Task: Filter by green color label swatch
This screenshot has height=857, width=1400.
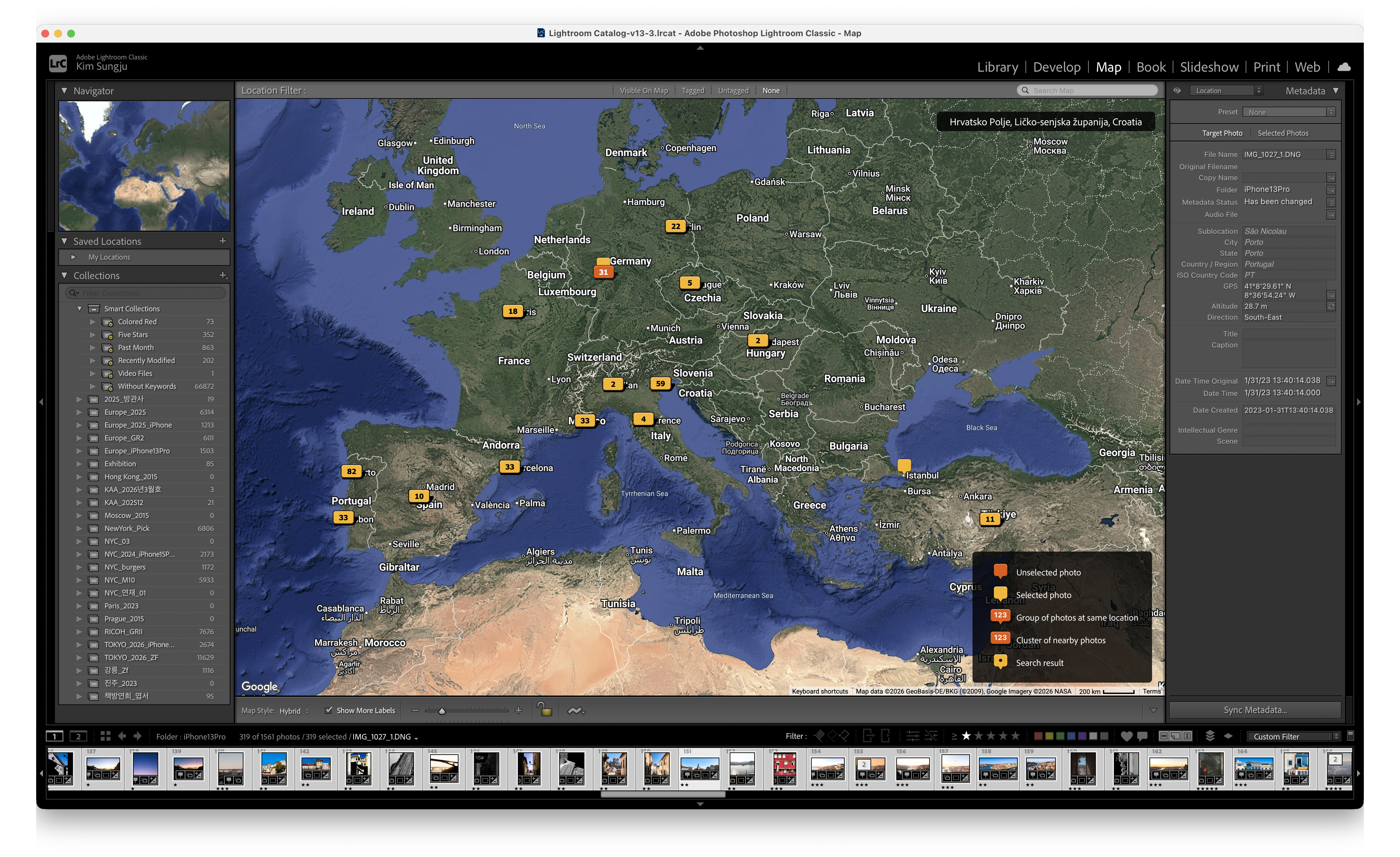Action: click(x=1060, y=737)
